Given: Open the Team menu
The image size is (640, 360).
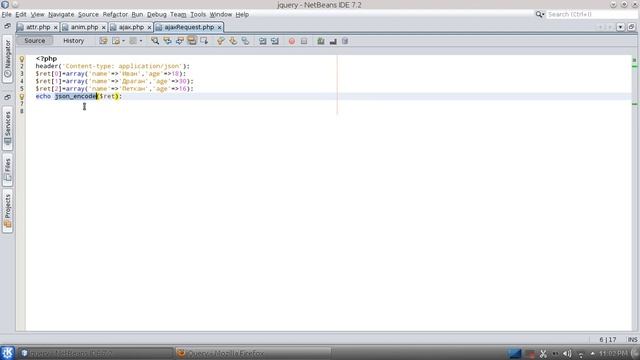Looking at the screenshot, I should point(178,14).
